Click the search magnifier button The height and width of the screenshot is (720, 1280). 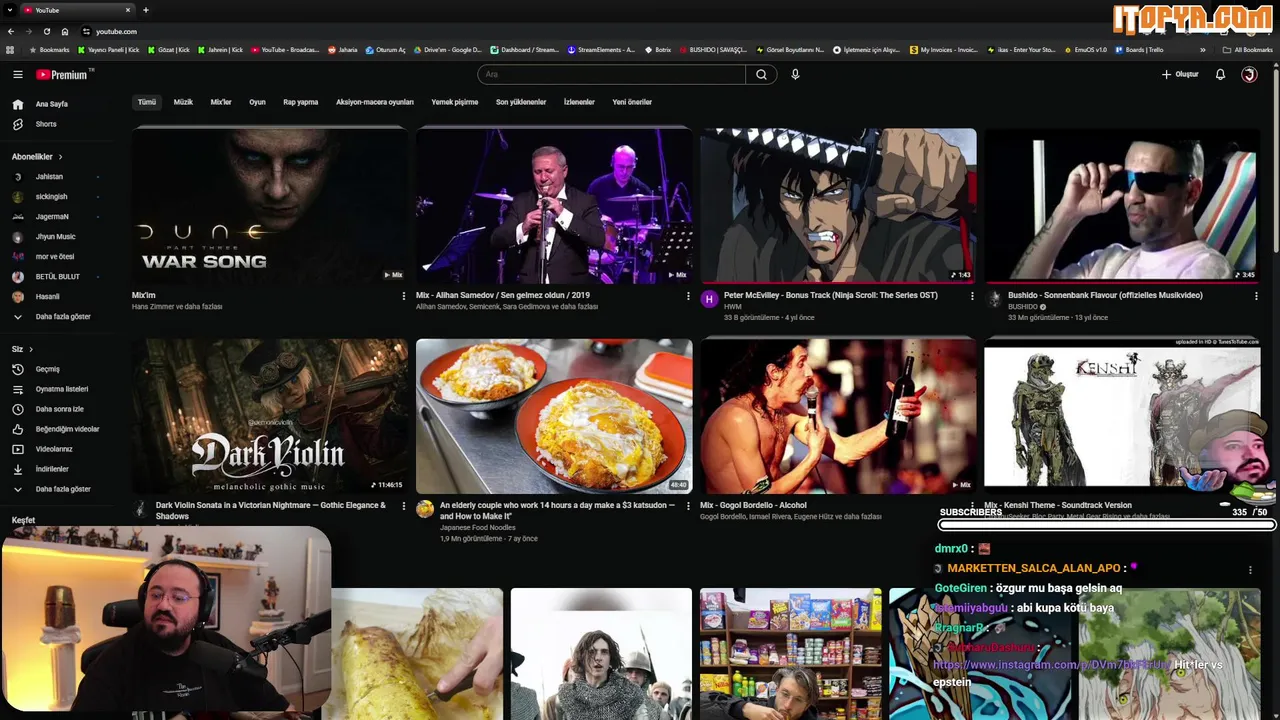(761, 74)
